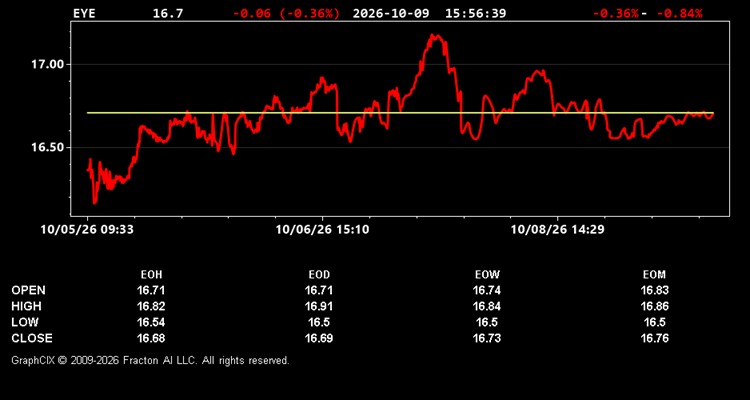The image size is (750, 400).
Task: Select EOD close value 16.69
Action: click(x=319, y=338)
